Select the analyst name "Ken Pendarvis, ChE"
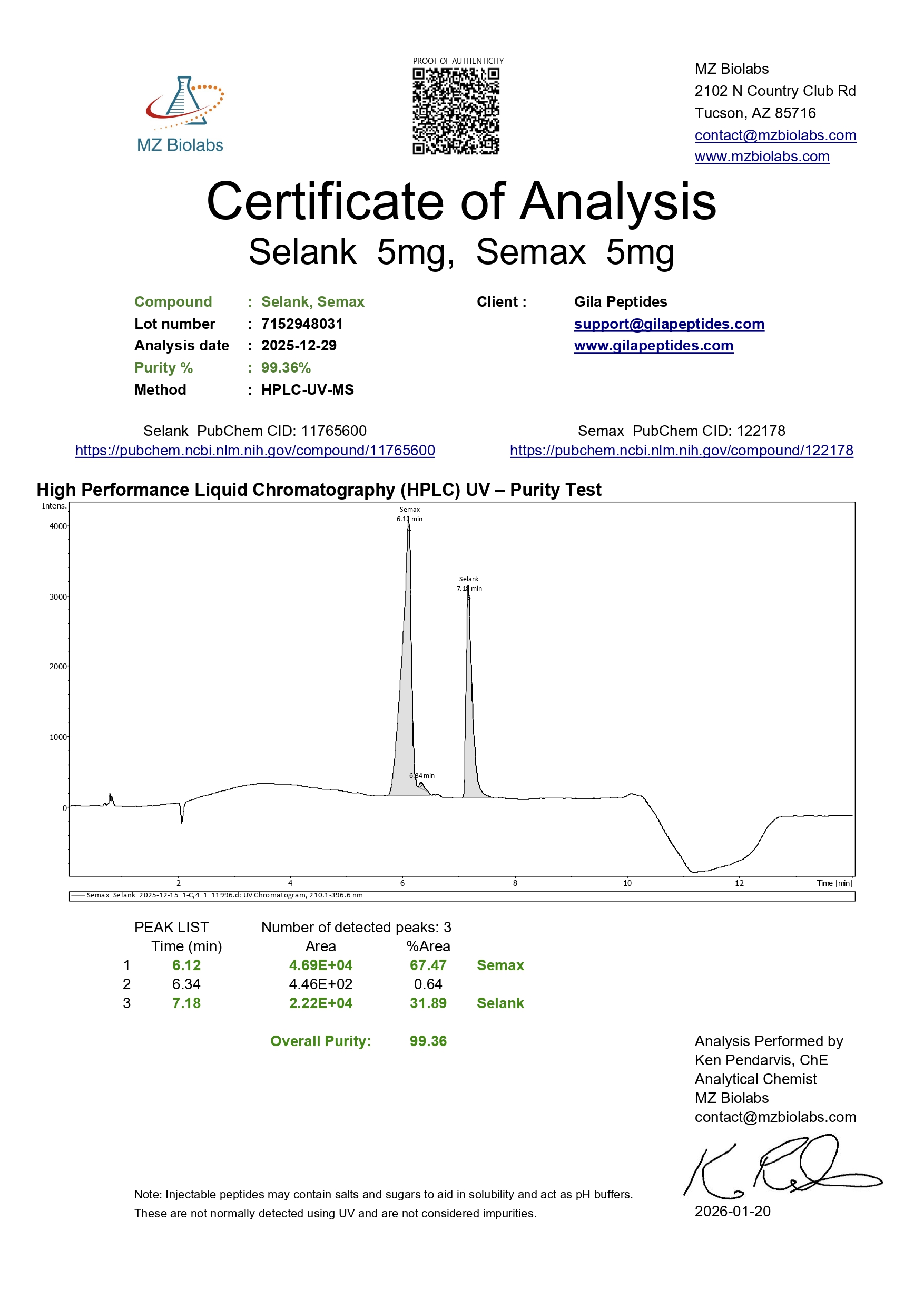Image resolution: width=924 pixels, height=1308 pixels. click(761, 1060)
